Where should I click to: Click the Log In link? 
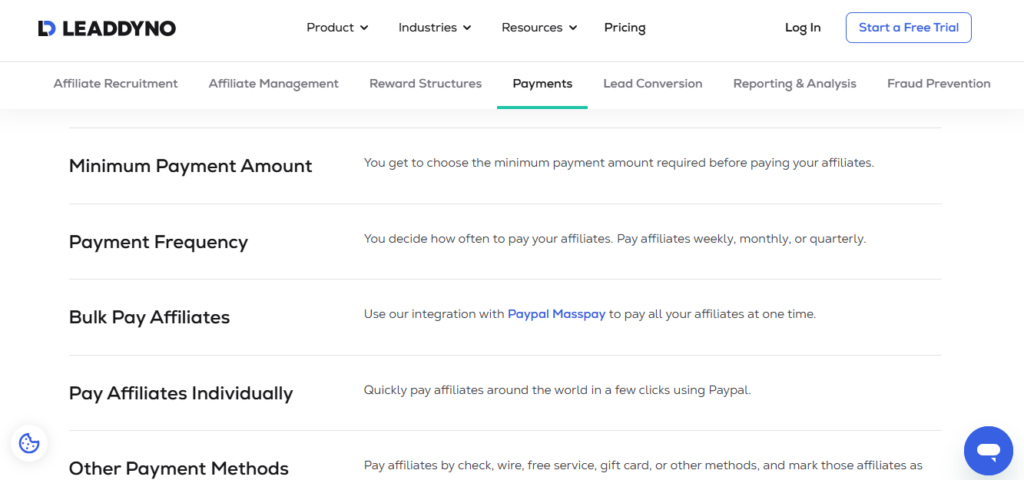coord(802,28)
